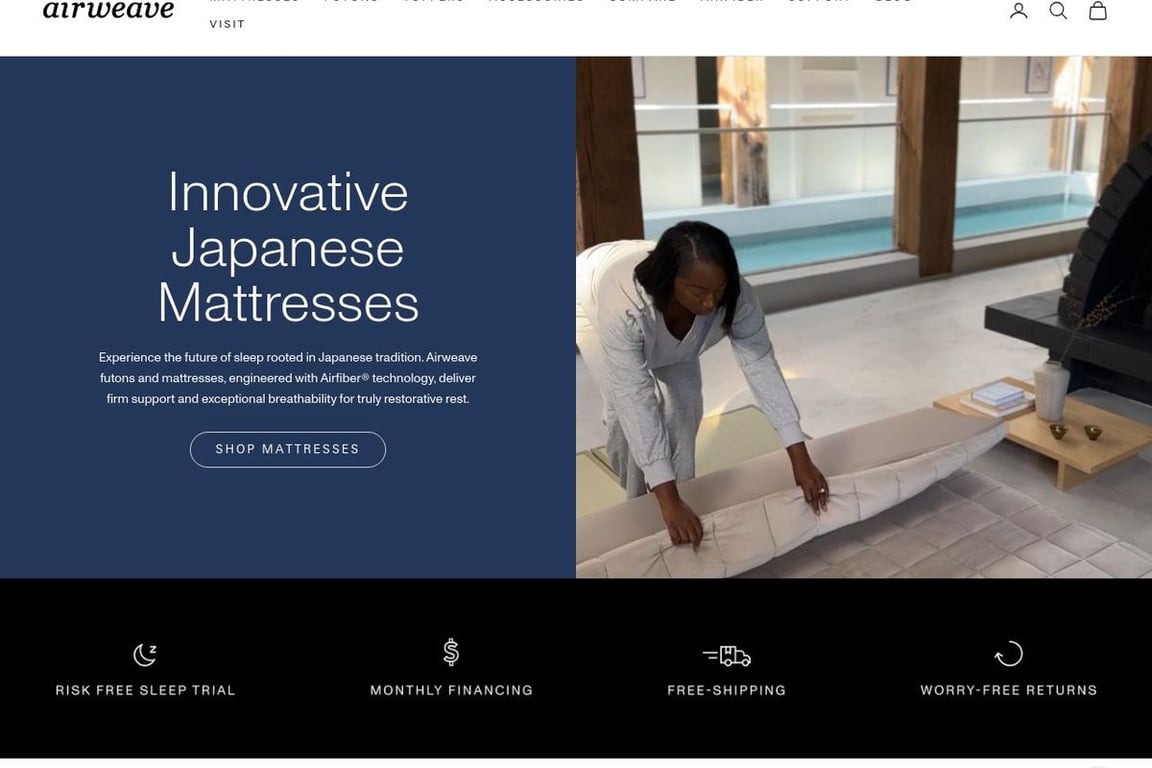Screen dimensions: 1152x768
Task: Click the 'Experience the future of sleep' paragraph
Action: (x=288, y=378)
